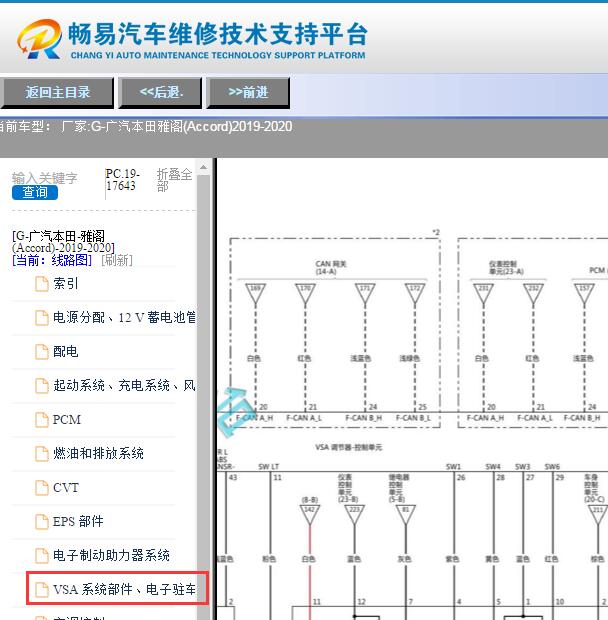The height and width of the screenshot is (620, 608).
Task: Click 折叠全部 to collapse all
Action: 174,180
